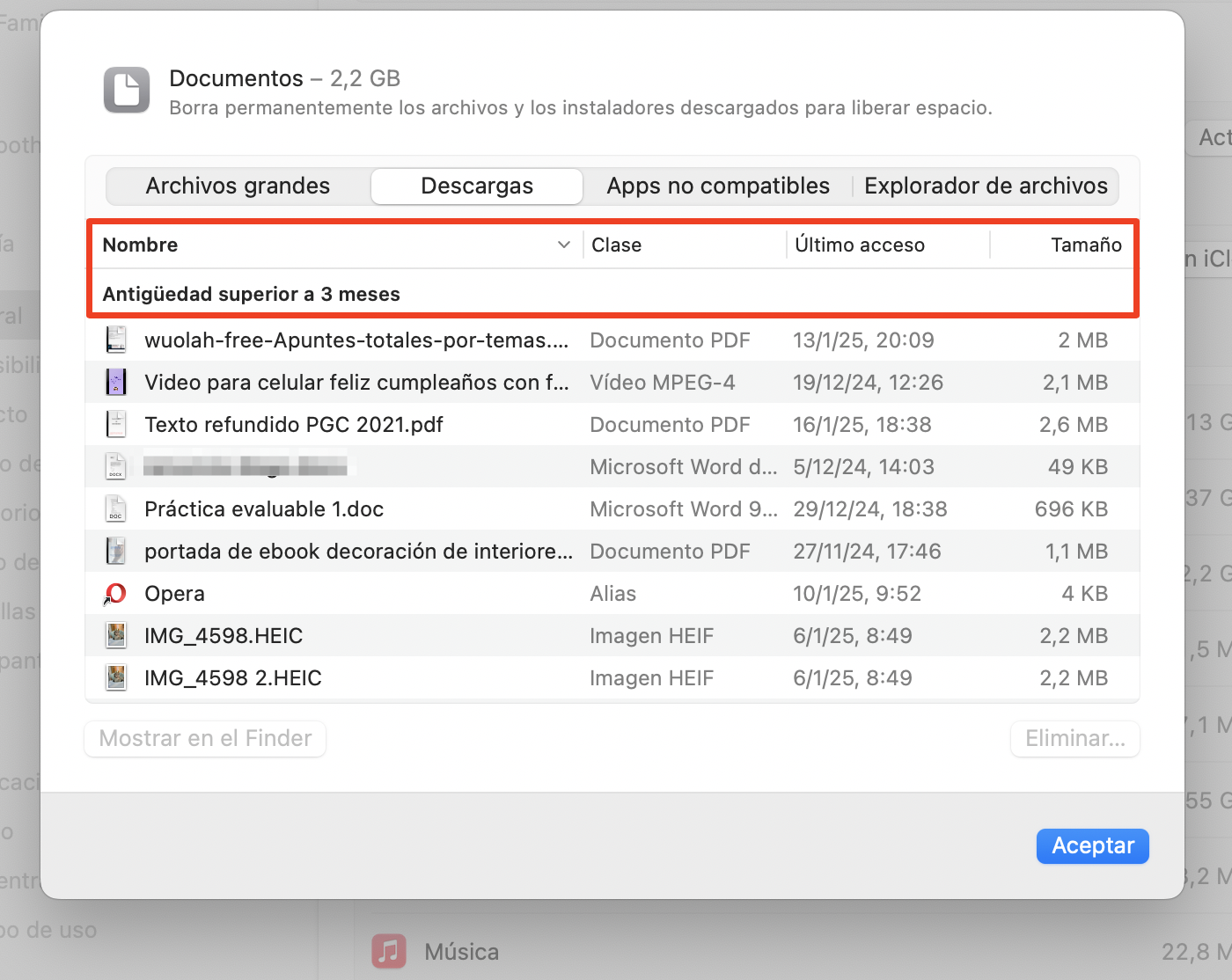Click the Opera alias icon

point(115,593)
